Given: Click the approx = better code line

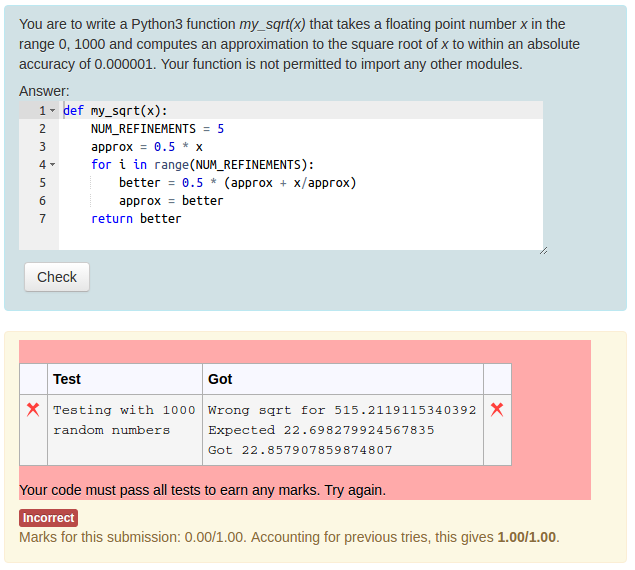Looking at the screenshot, I should [x=171, y=201].
